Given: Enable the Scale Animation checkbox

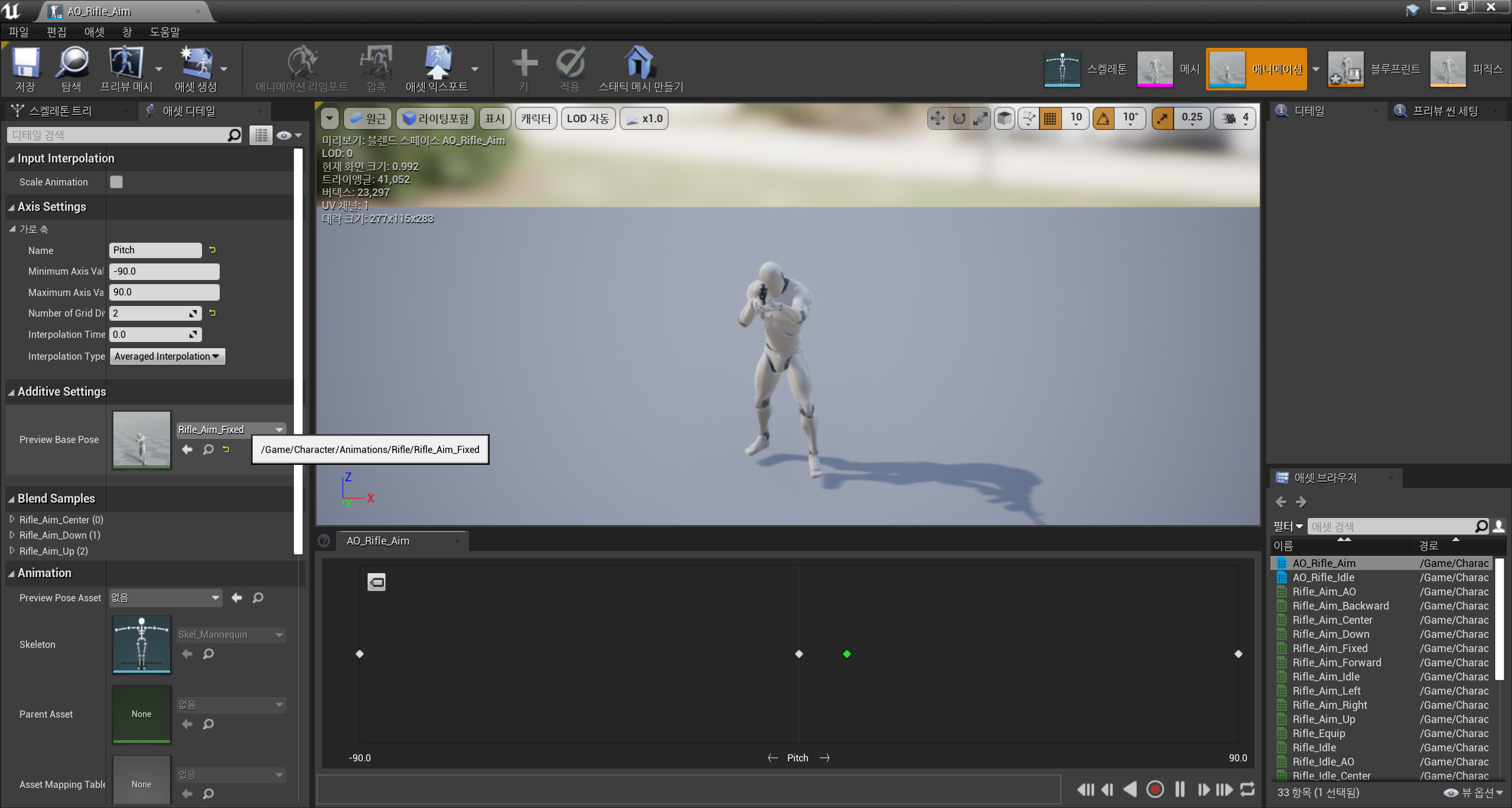Looking at the screenshot, I should click(x=116, y=182).
